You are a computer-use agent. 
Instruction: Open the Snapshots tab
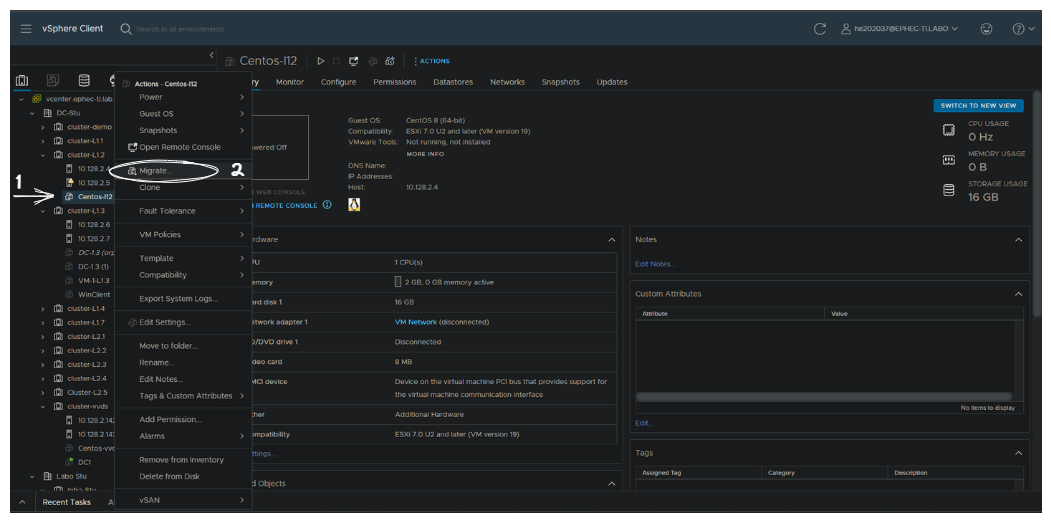pos(560,82)
